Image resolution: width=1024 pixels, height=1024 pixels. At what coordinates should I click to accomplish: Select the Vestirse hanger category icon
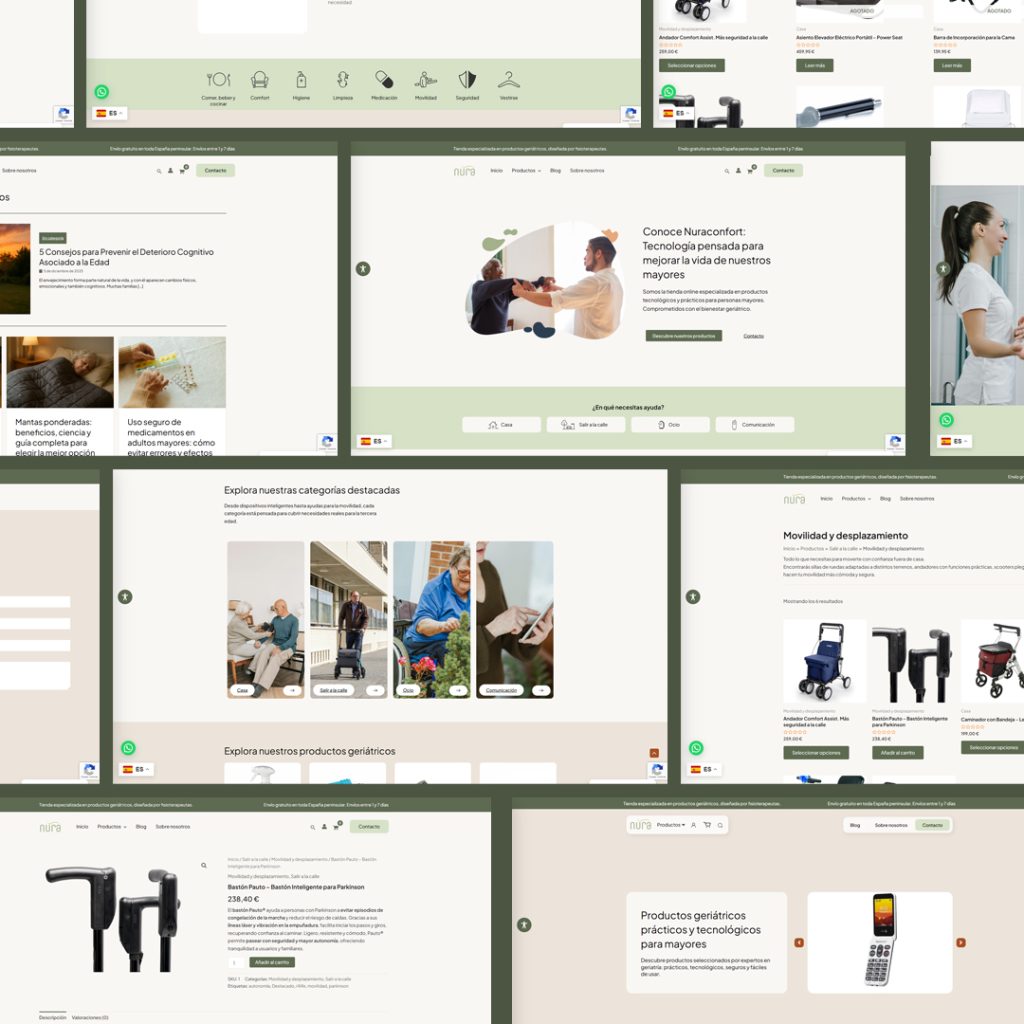(x=509, y=80)
